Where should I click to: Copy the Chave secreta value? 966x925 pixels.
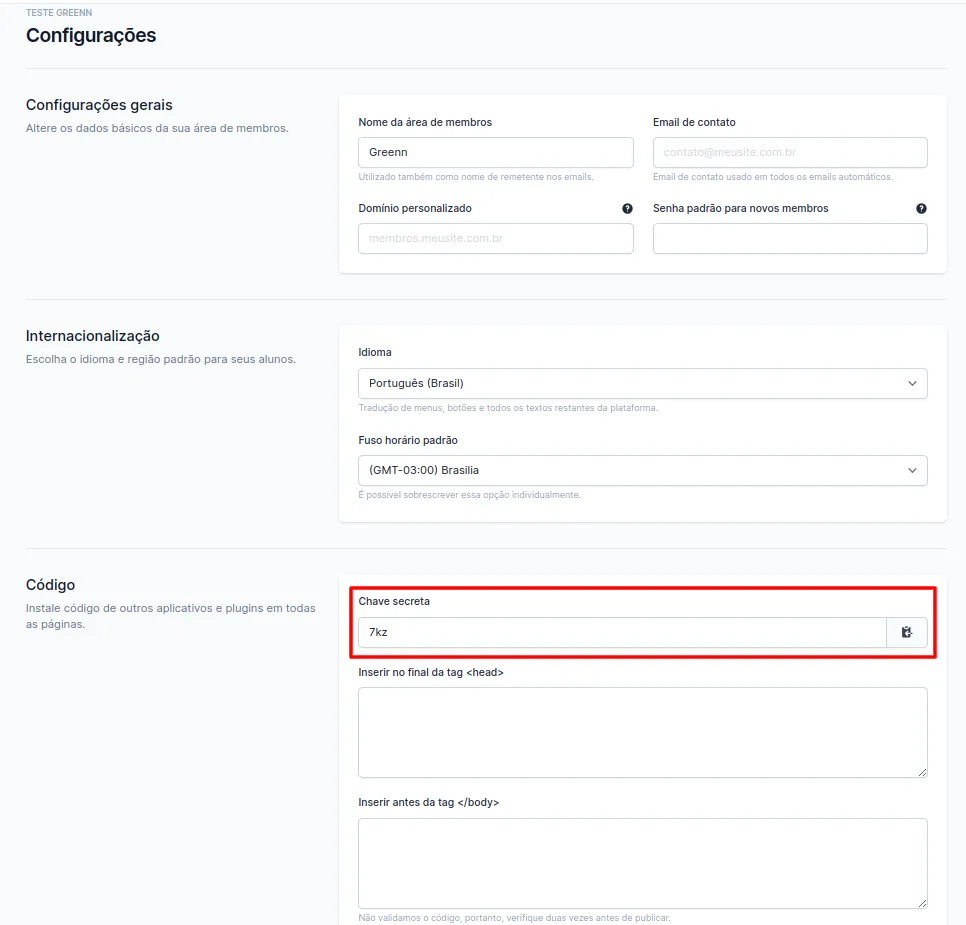click(x=906, y=632)
